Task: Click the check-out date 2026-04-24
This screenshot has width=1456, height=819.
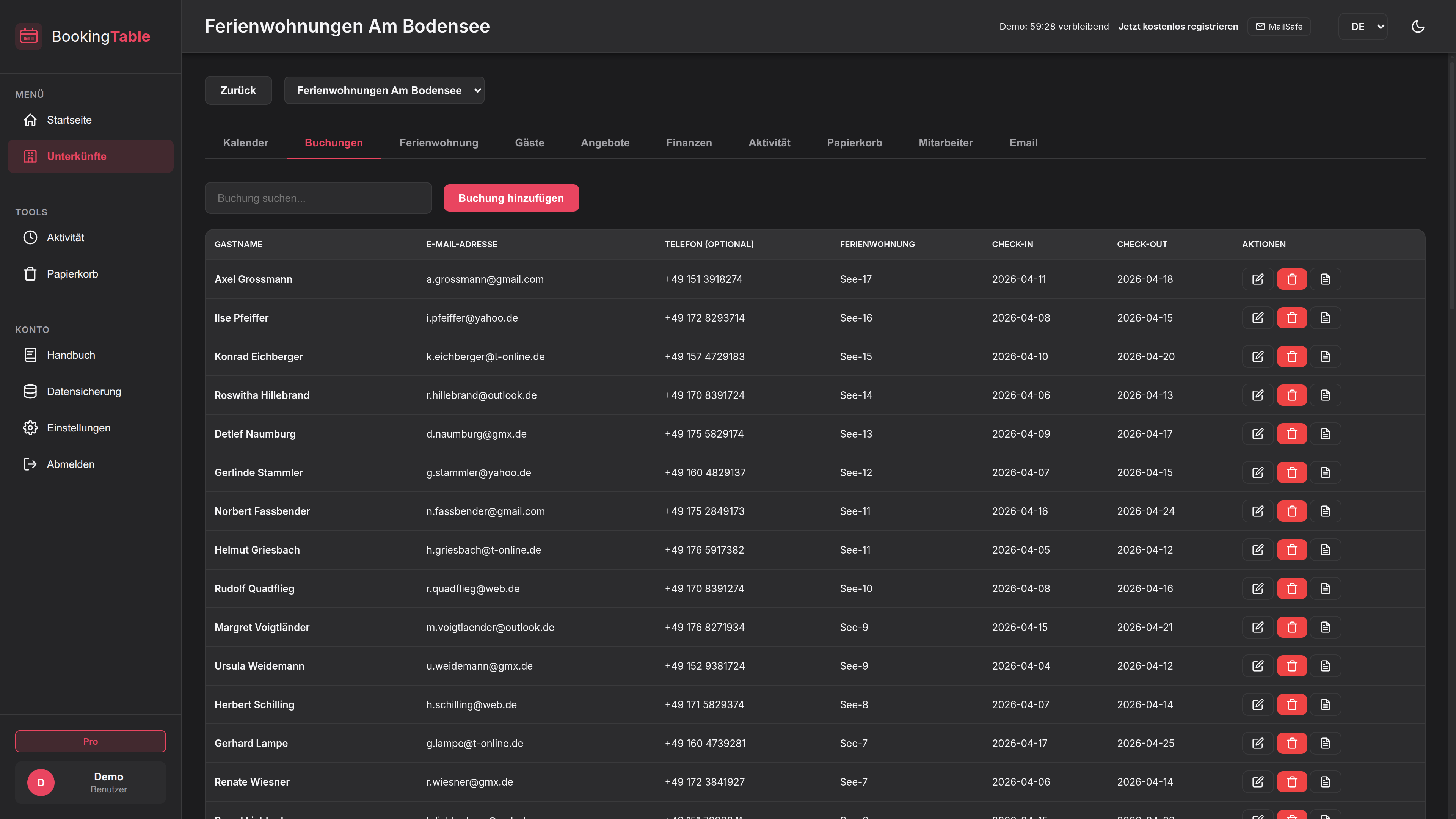Action: click(1146, 511)
